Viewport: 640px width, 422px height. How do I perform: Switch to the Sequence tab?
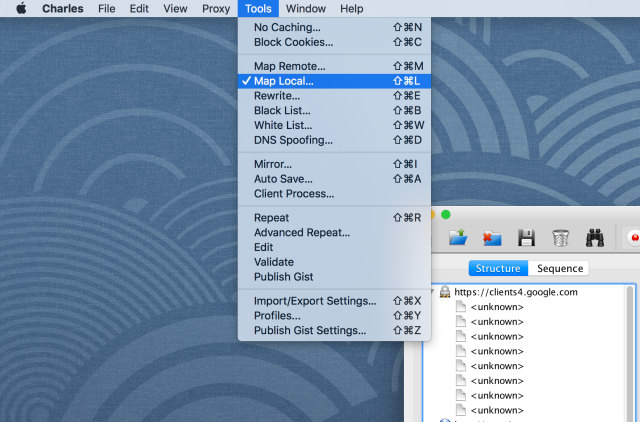pyautogui.click(x=559, y=268)
